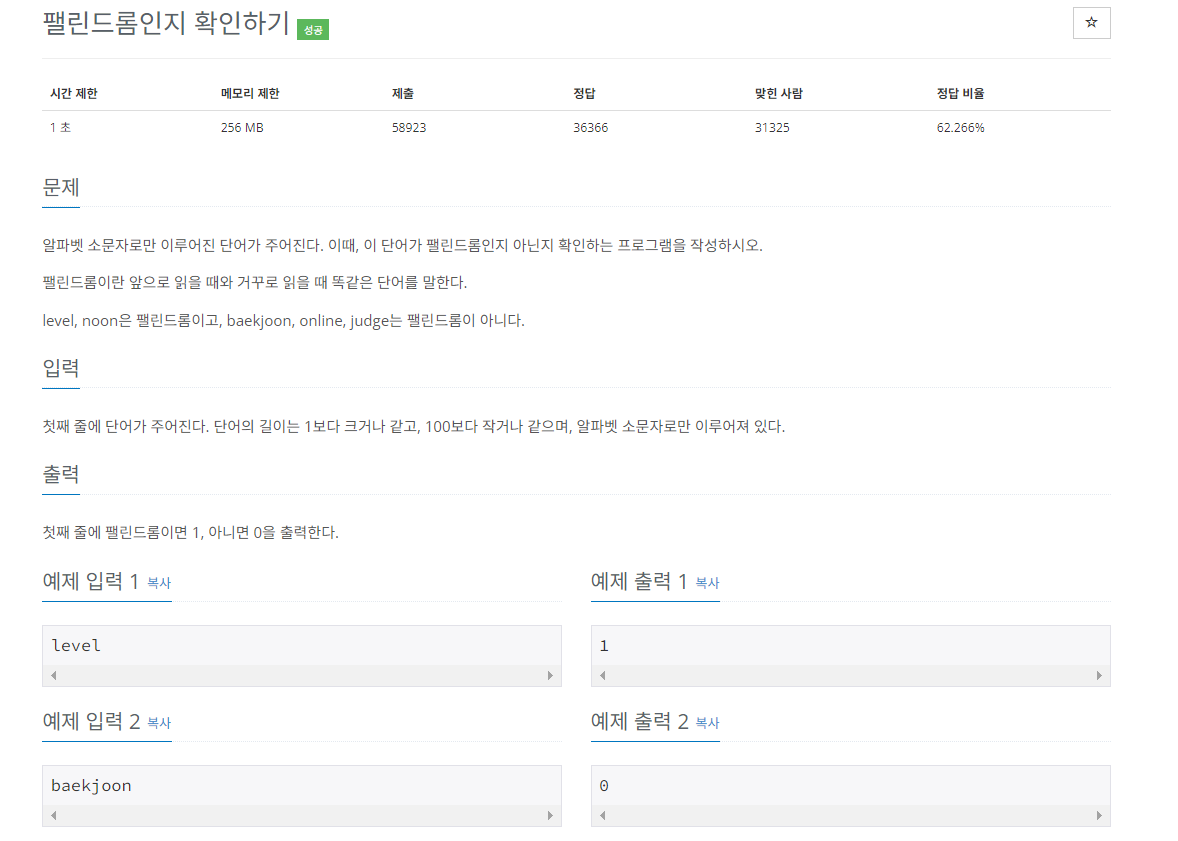Click the star favorite button
Screen dimensions: 1178x841
click(1091, 23)
